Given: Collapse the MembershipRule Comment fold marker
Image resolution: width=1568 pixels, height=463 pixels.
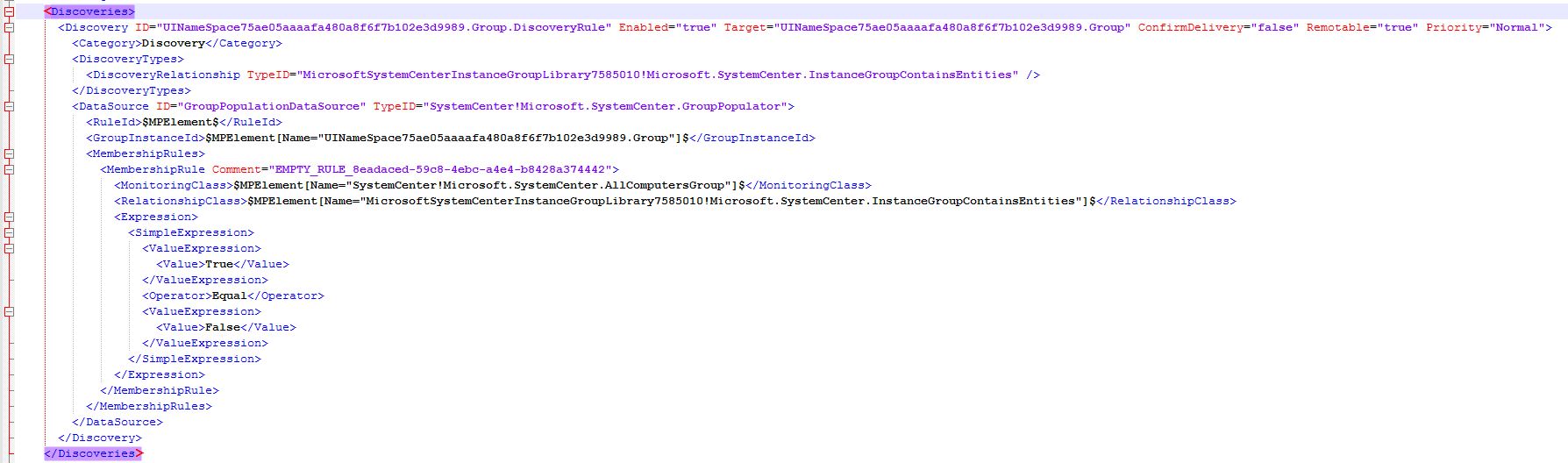Looking at the screenshot, I should coord(10,169).
